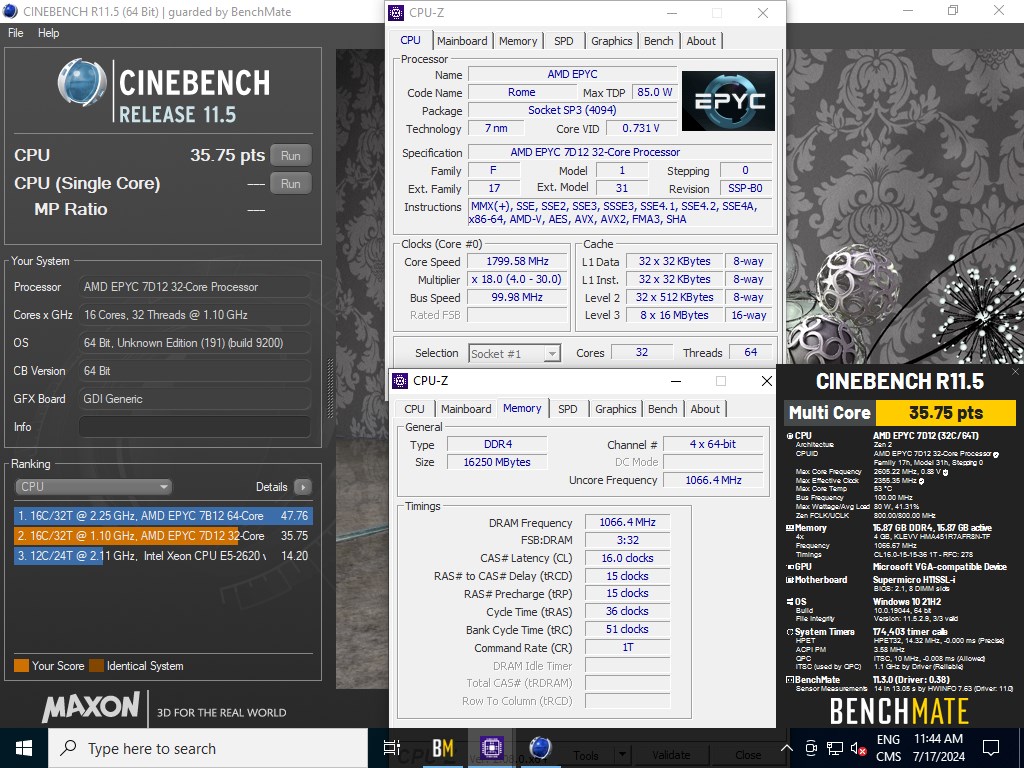Select Mainboard tab in lower CPU-Z window
This screenshot has height=768, width=1024.
[466, 409]
